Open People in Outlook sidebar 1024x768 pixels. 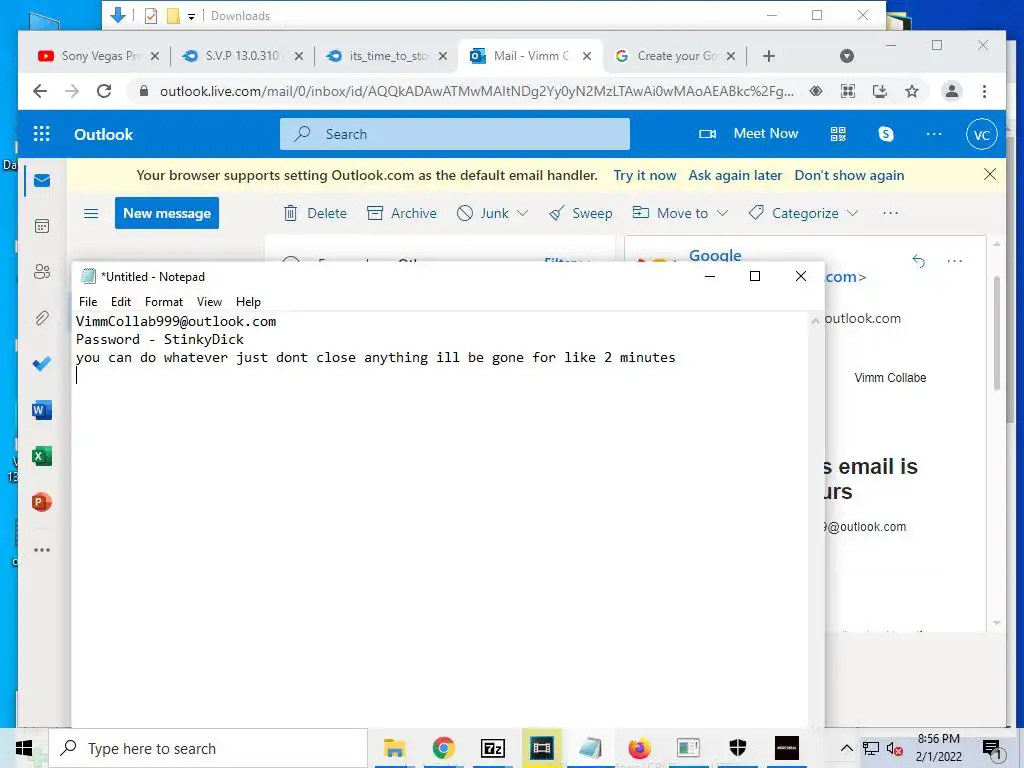42,272
